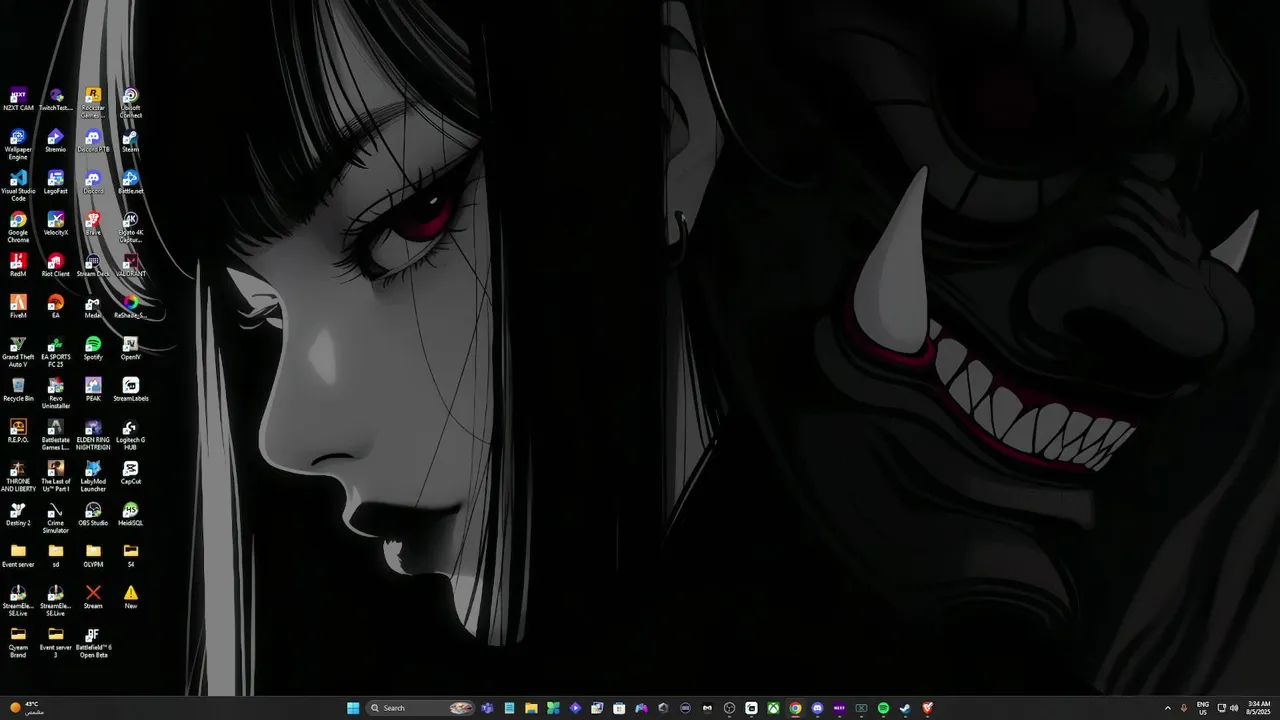The width and height of the screenshot is (1280, 720).
Task: Select the Recycle Bin icon
Action: (x=18, y=390)
